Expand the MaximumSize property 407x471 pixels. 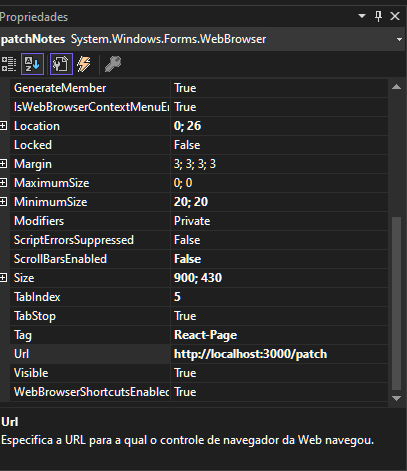[3, 183]
